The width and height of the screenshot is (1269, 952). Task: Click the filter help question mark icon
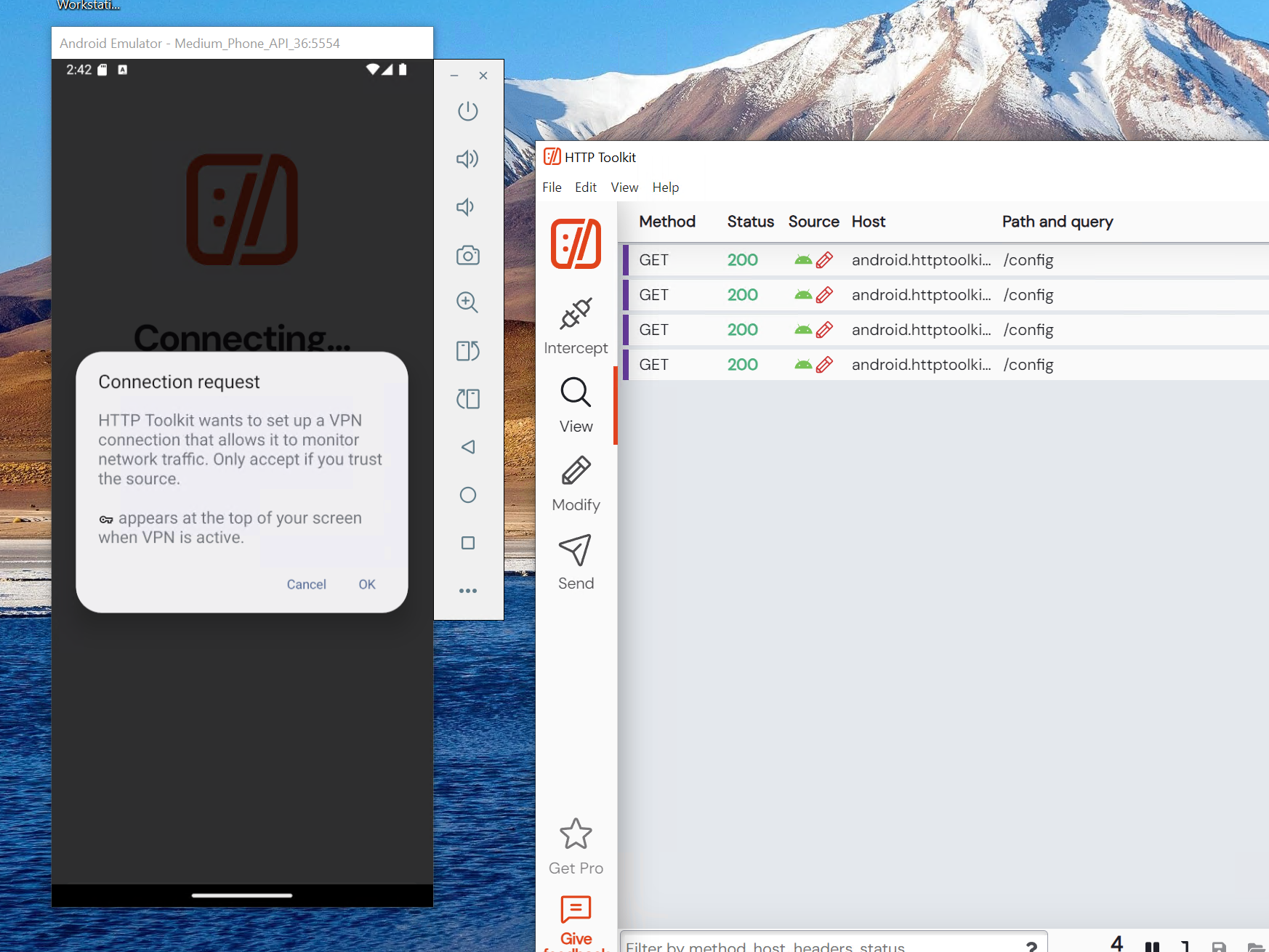point(1031,946)
